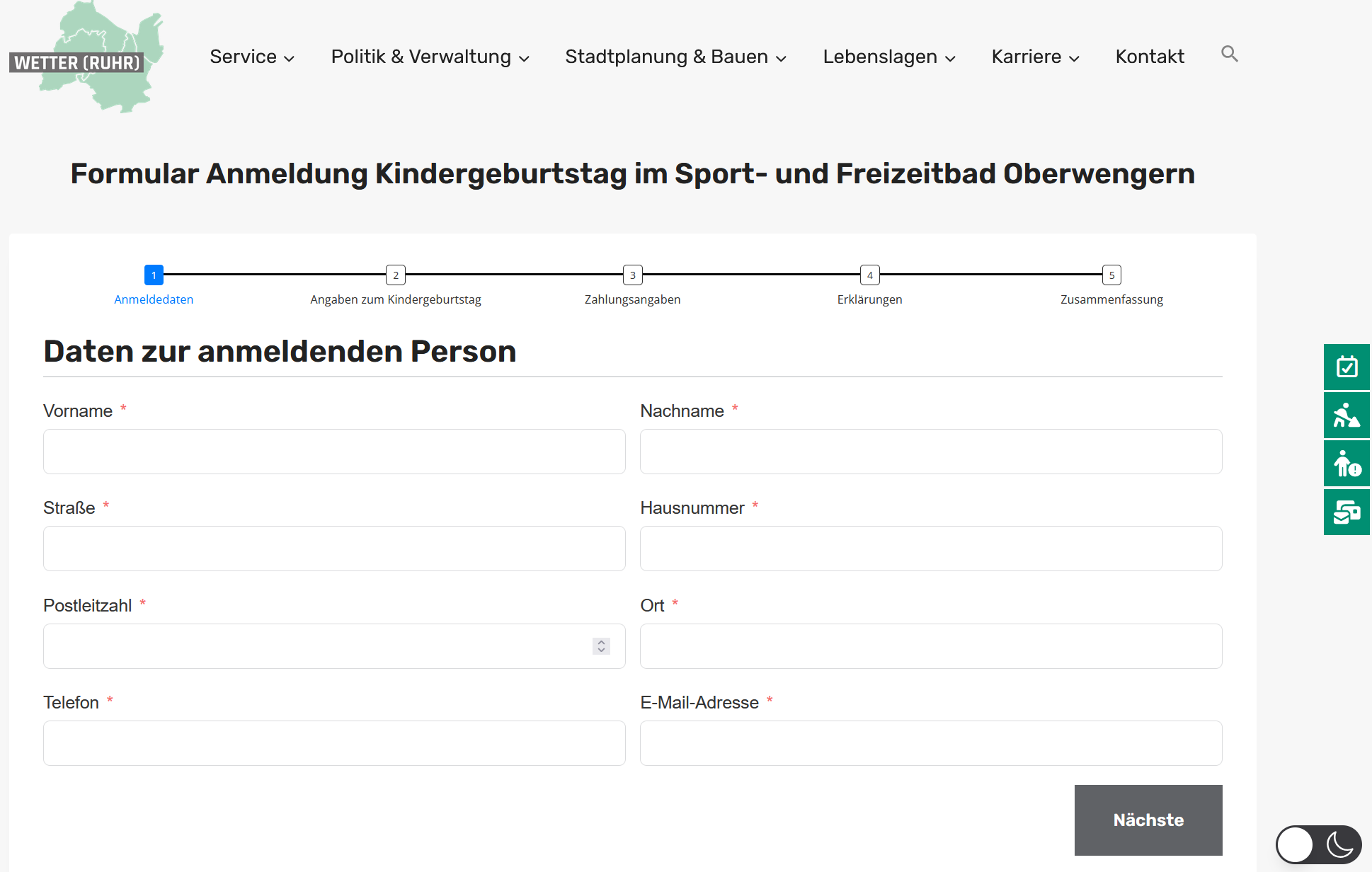1372x872 pixels.
Task: Focus the E-Mail-Adresse text field
Action: (x=930, y=743)
